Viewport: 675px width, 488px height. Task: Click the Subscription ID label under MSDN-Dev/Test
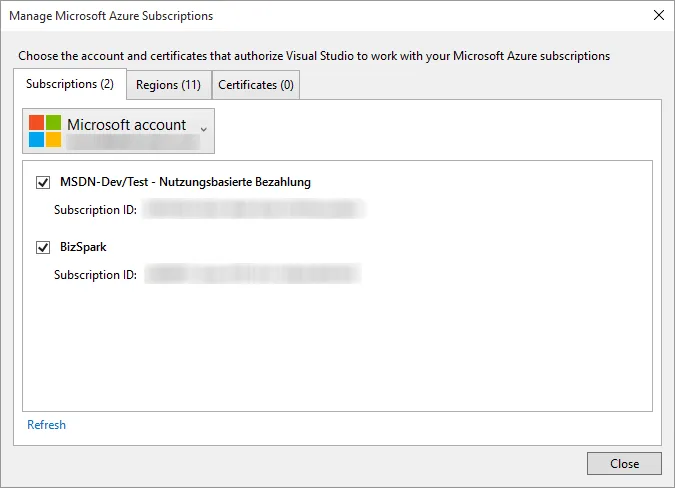(x=95, y=210)
